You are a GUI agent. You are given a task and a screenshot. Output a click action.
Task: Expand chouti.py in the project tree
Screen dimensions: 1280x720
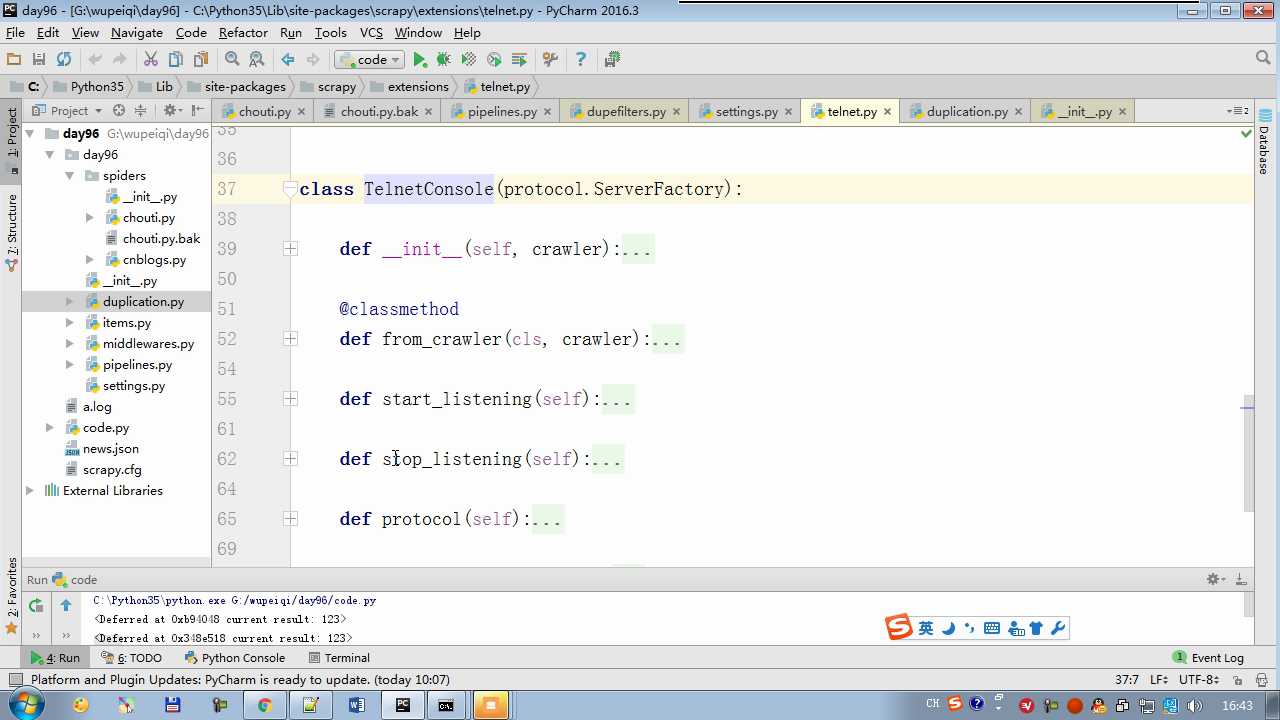[90, 217]
